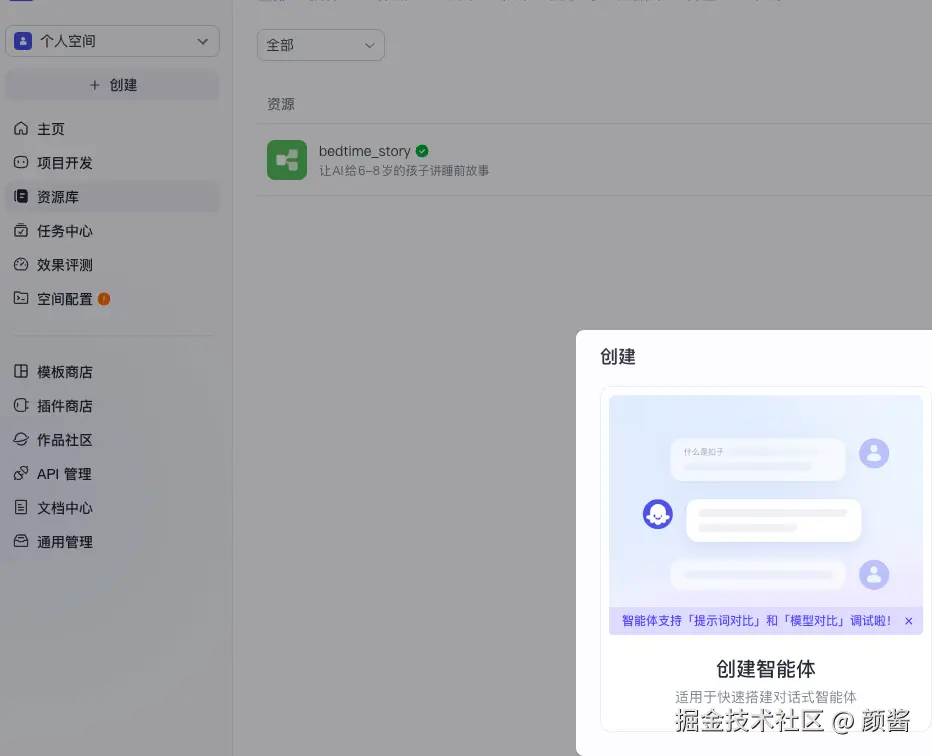Click the home icon beside 主页

[x=21, y=128]
